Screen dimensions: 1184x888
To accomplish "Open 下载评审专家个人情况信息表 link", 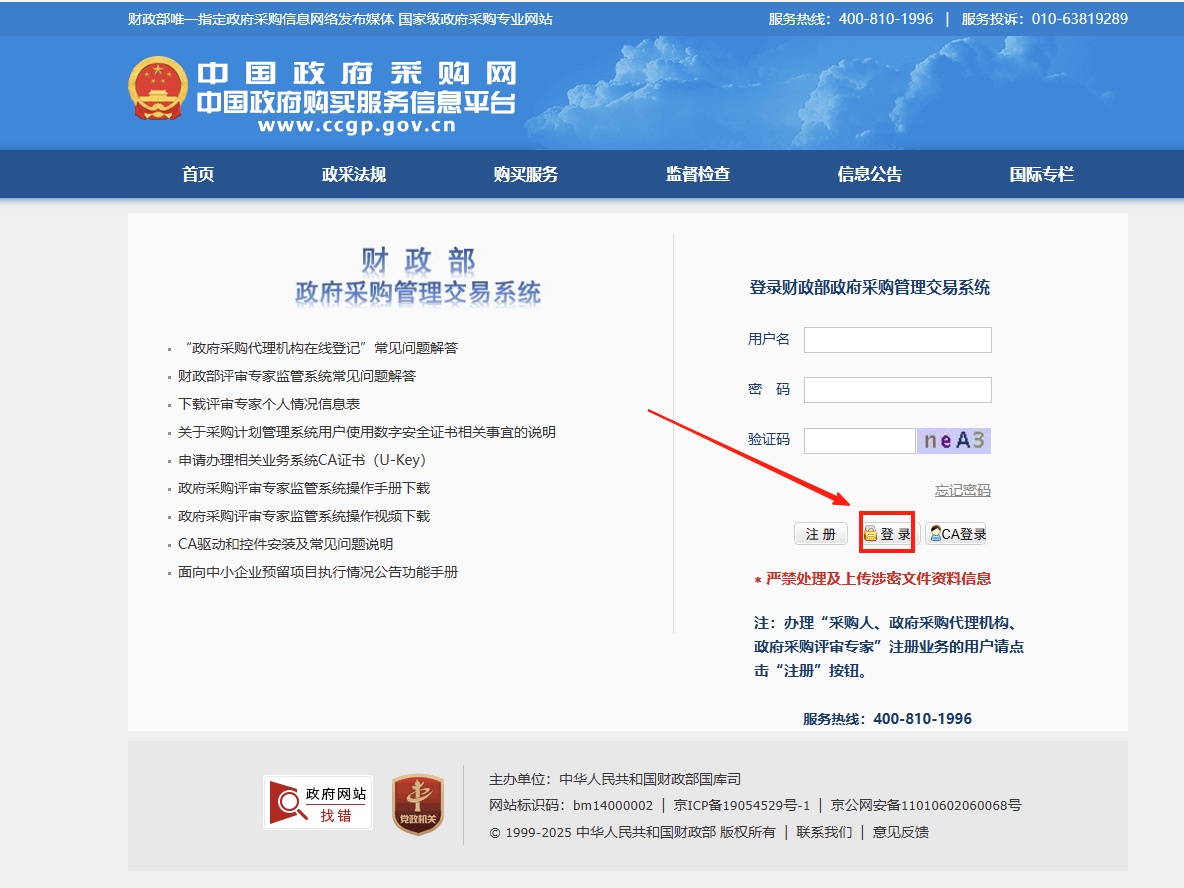I will click(x=269, y=404).
